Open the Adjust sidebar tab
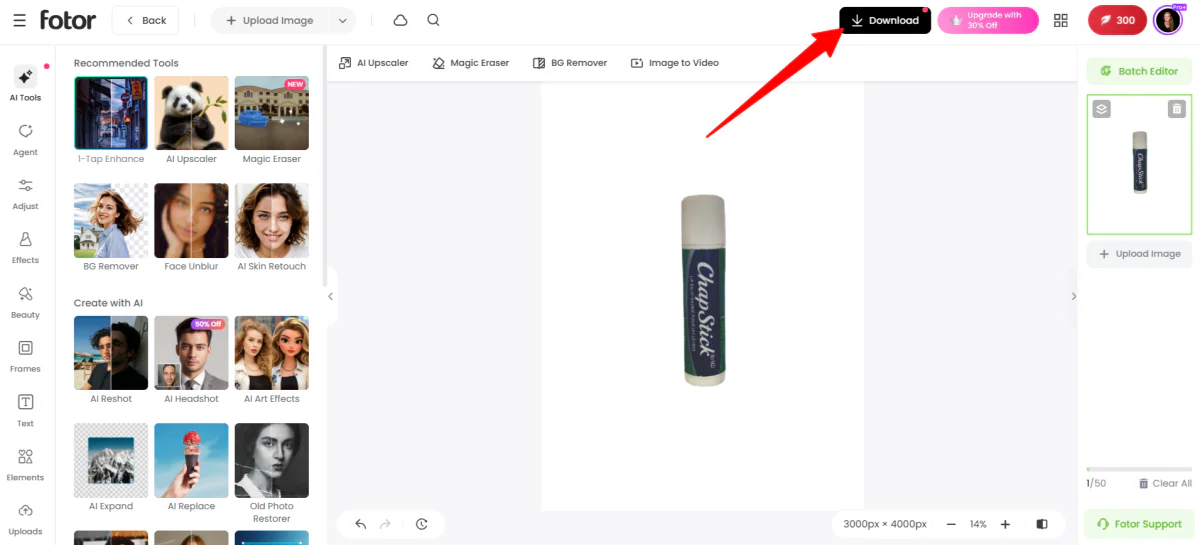The width and height of the screenshot is (1200, 545). coord(26,194)
